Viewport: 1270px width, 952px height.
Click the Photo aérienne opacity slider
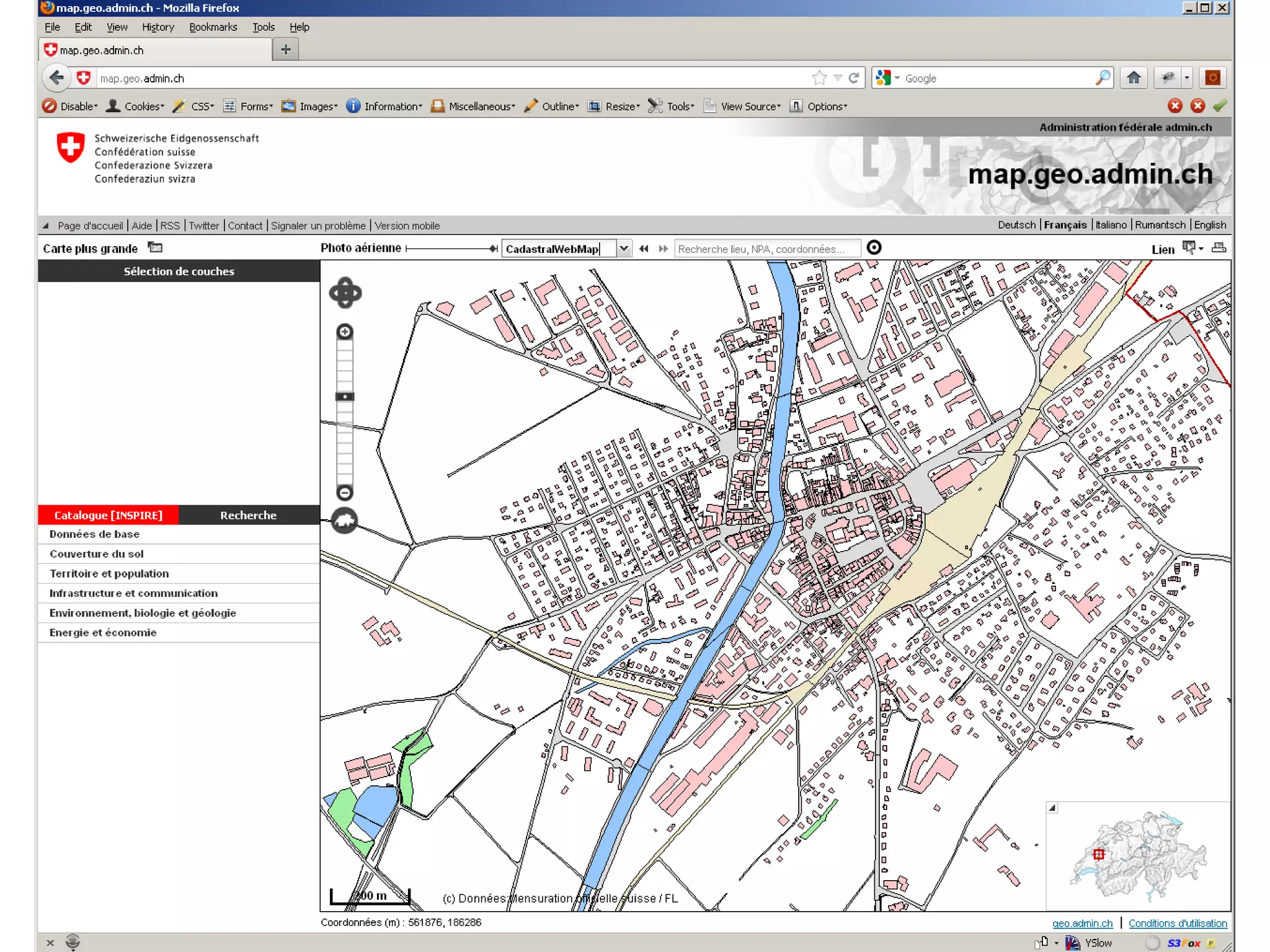pyautogui.click(x=451, y=249)
